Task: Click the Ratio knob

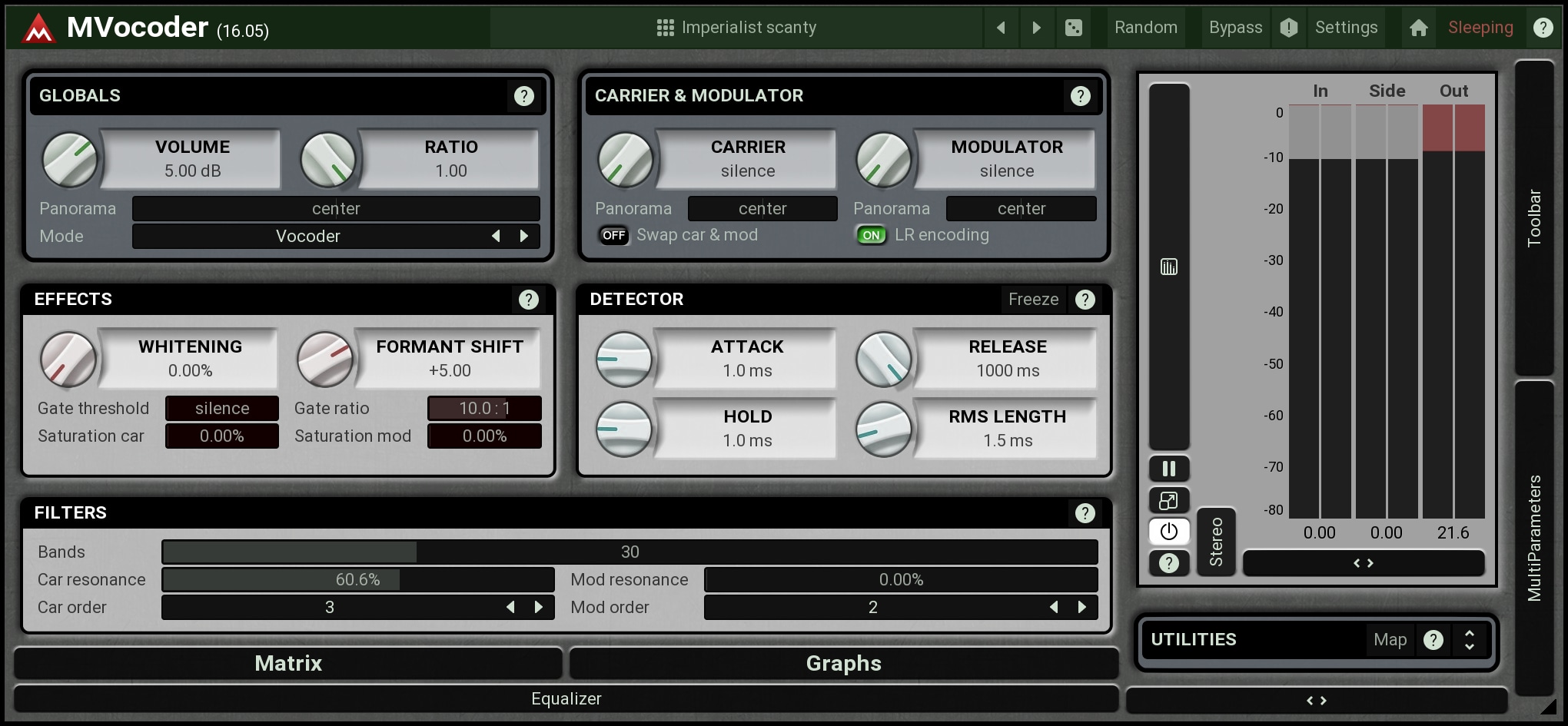Action: point(328,160)
